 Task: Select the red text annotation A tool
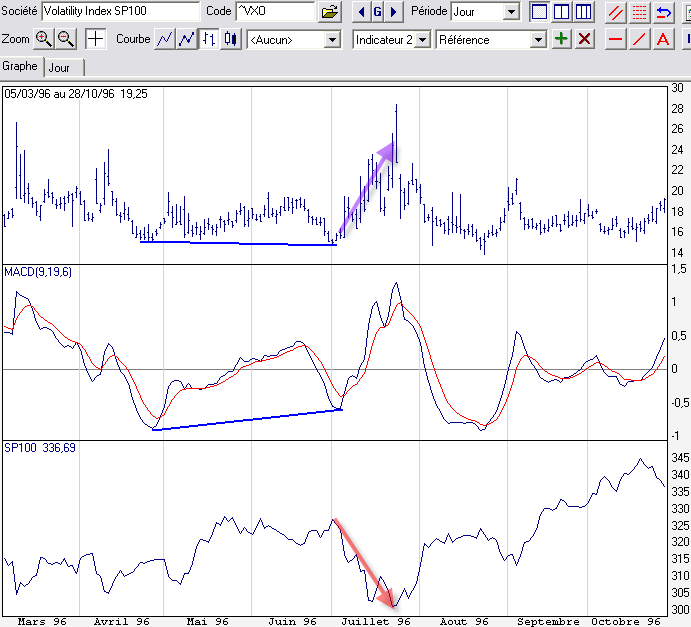(x=662, y=39)
